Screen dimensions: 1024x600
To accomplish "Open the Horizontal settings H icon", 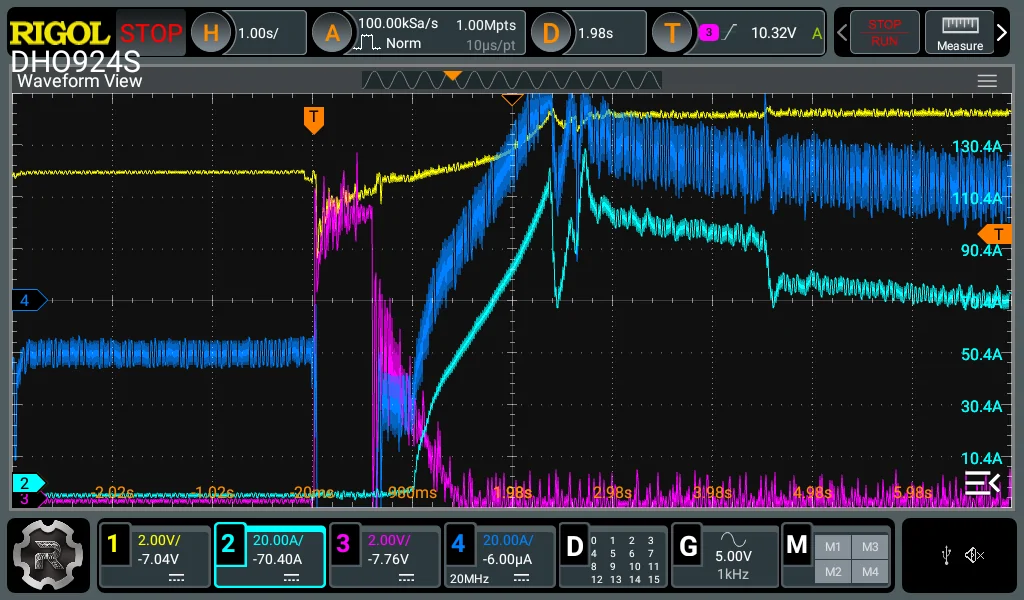I will click(x=211, y=33).
